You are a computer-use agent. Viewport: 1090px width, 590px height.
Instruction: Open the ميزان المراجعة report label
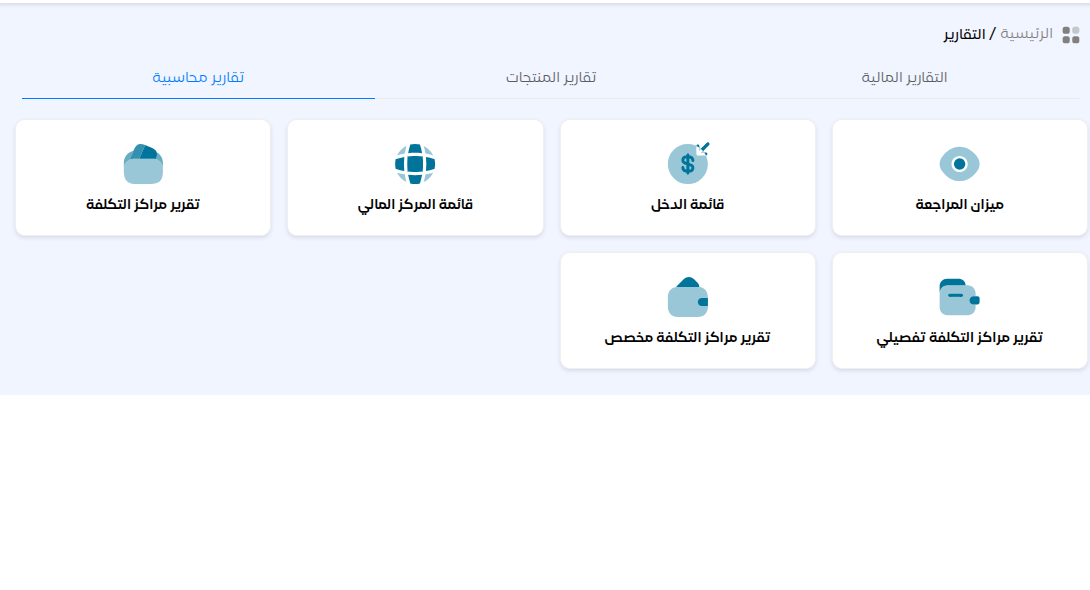tap(959, 205)
